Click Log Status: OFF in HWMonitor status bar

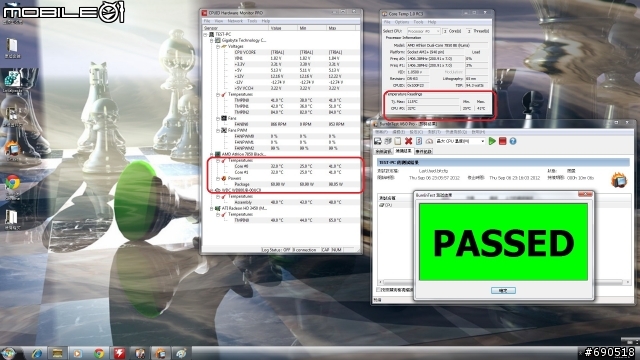[276, 250]
